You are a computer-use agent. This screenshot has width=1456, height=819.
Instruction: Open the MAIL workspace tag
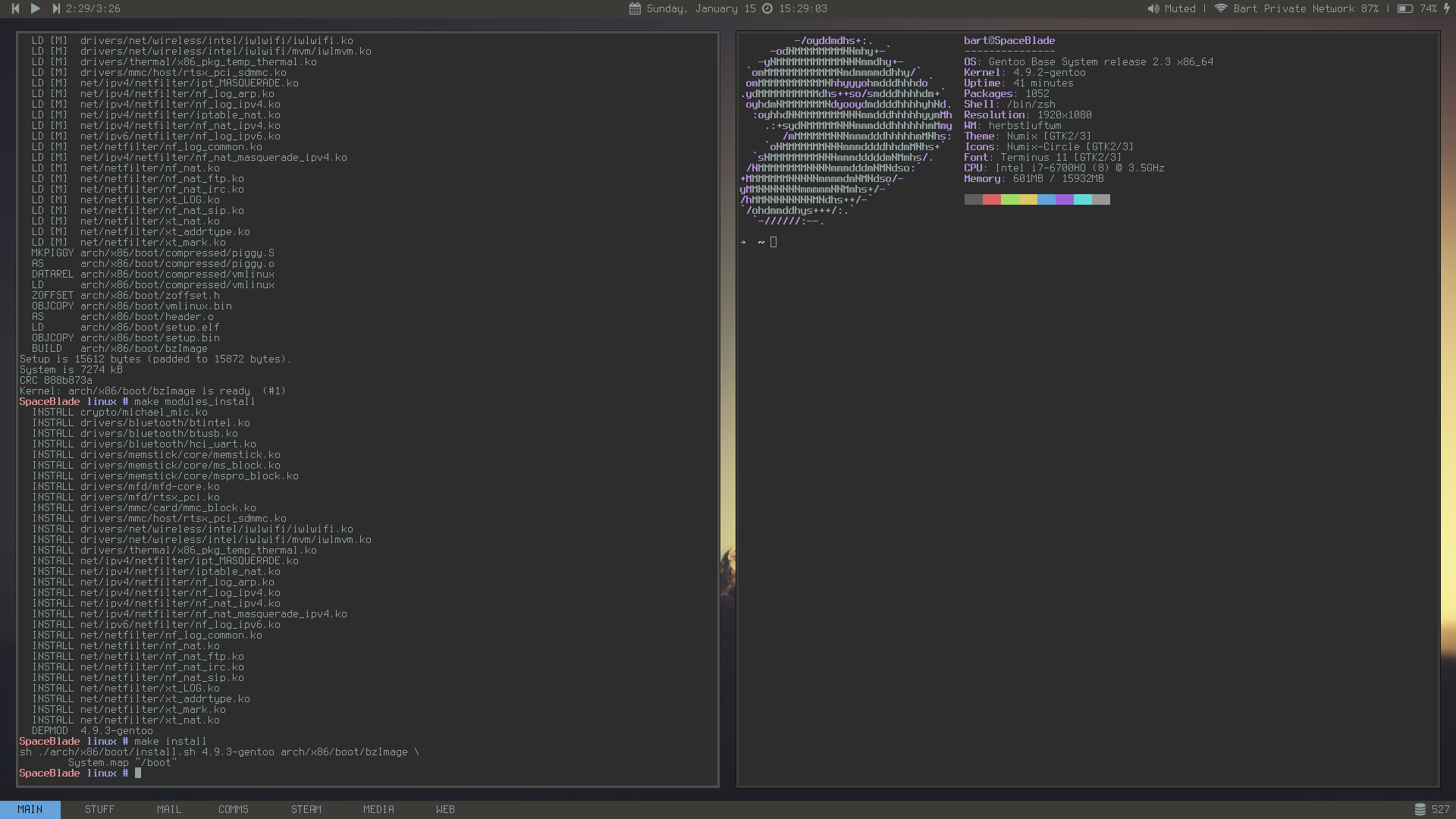tap(169, 809)
